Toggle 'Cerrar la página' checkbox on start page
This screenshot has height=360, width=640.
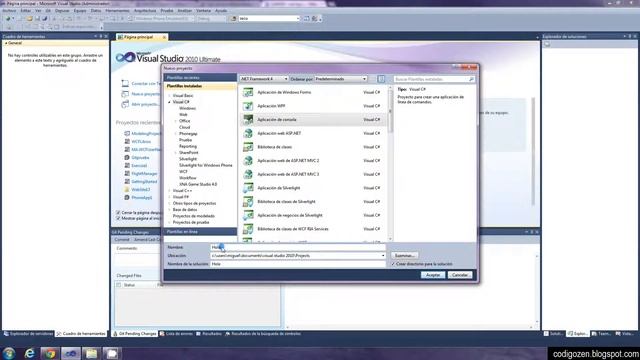118,213
